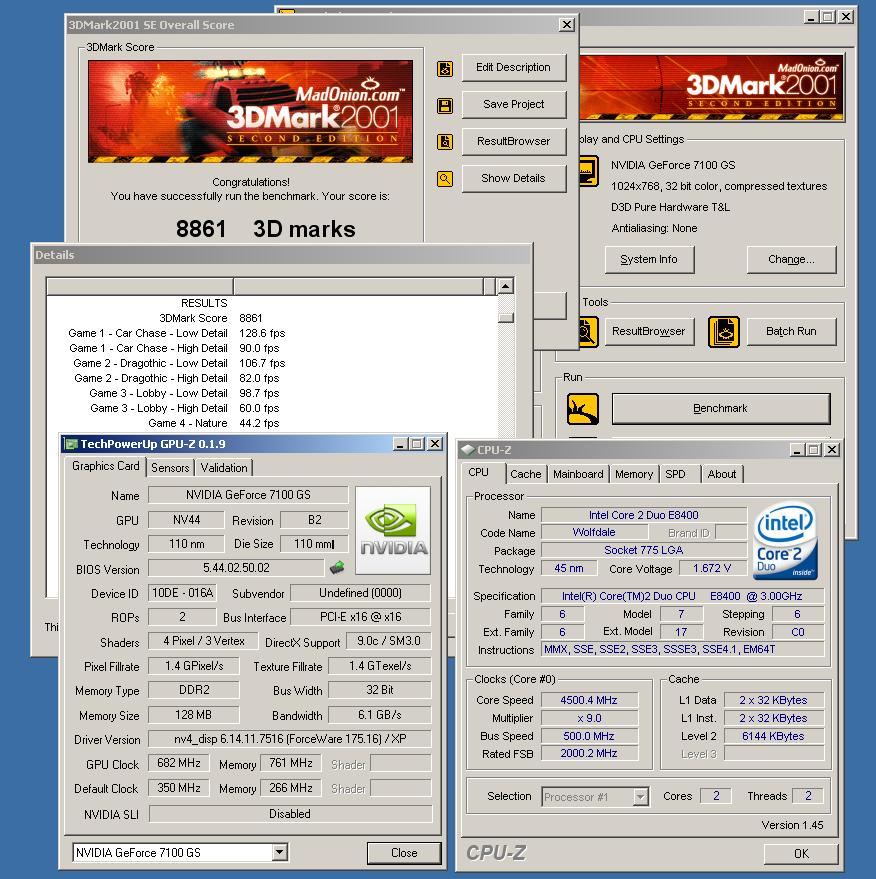Open ResultBrowser under Tools section
Screen dimensions: 876x879
tap(649, 332)
